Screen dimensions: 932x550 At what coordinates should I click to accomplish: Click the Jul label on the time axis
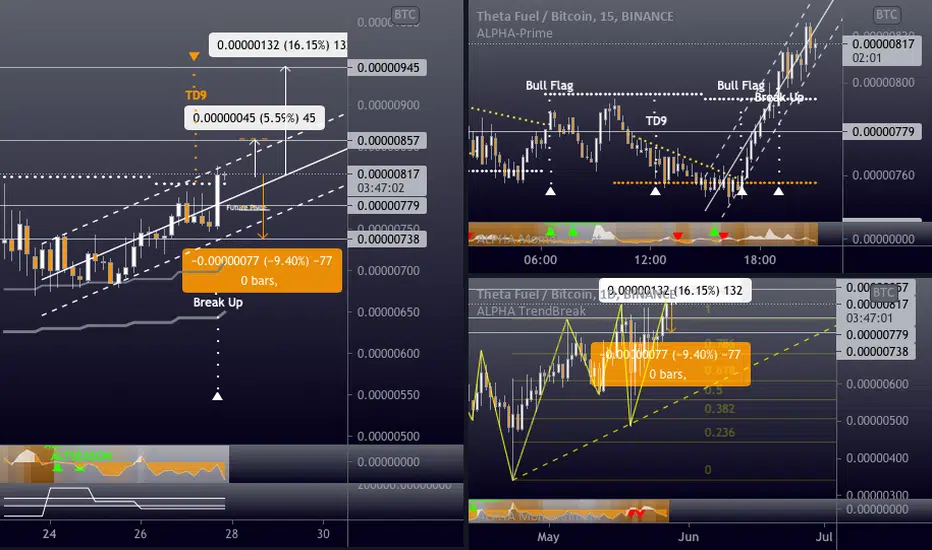pos(824,537)
